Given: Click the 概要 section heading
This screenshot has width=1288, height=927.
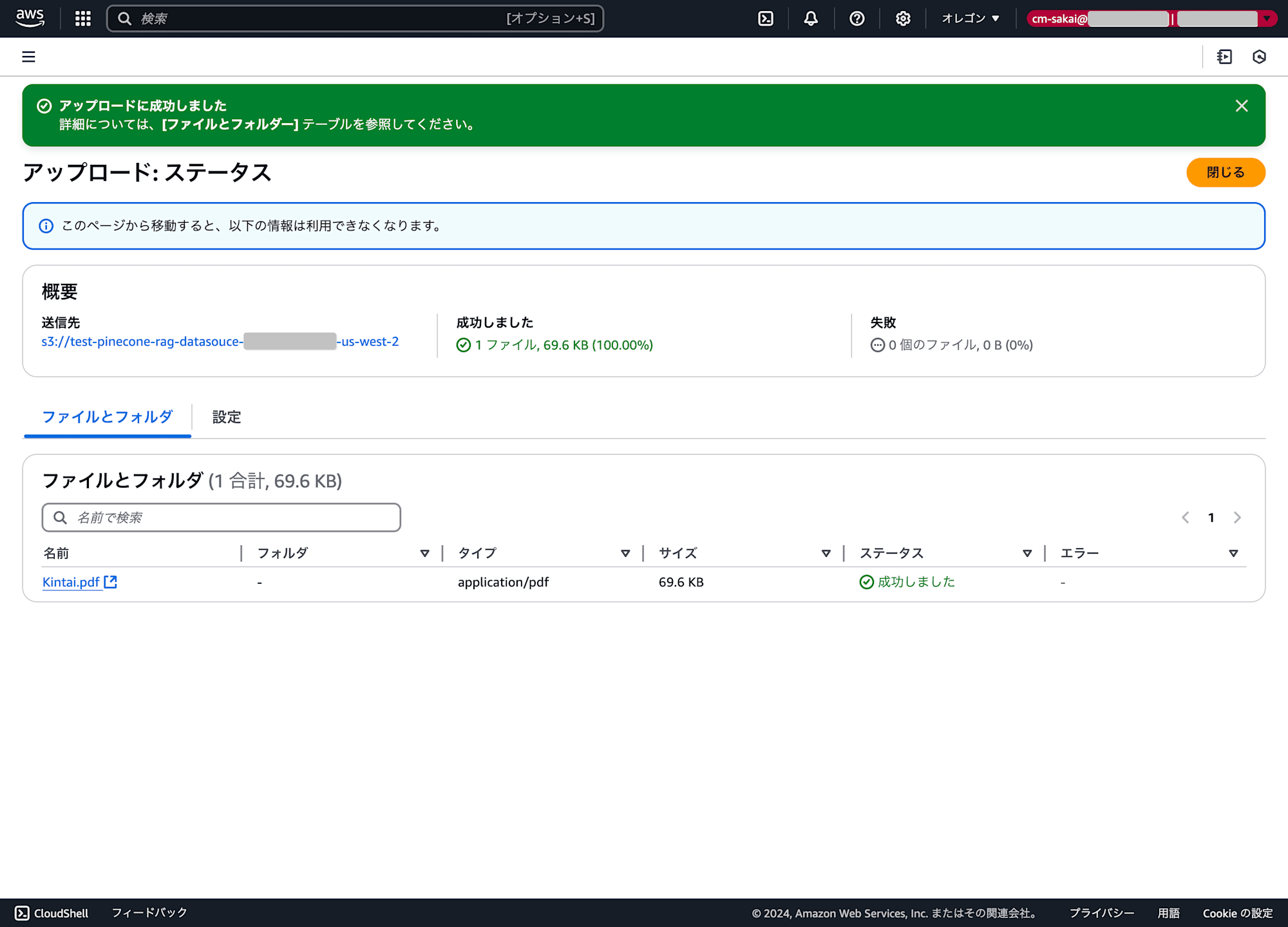Looking at the screenshot, I should 60,292.
